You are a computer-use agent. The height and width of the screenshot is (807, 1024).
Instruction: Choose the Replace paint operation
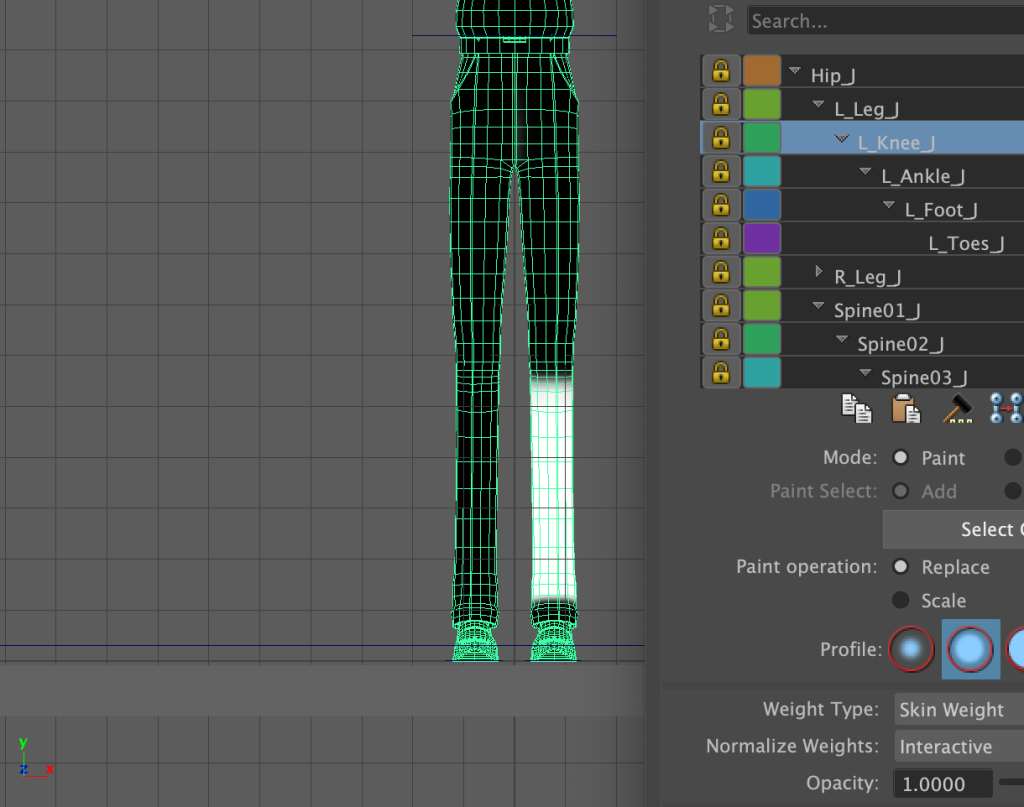(901, 567)
